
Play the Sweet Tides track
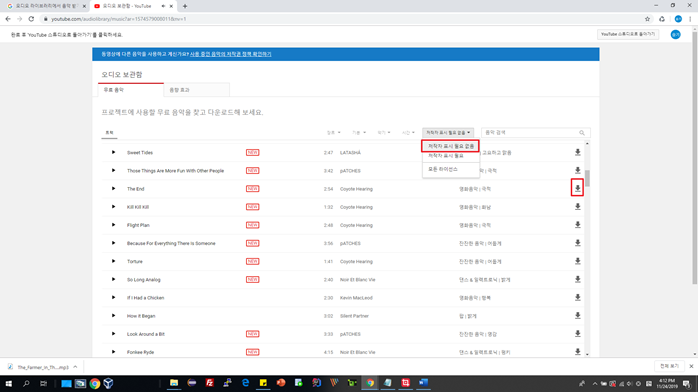114,152
